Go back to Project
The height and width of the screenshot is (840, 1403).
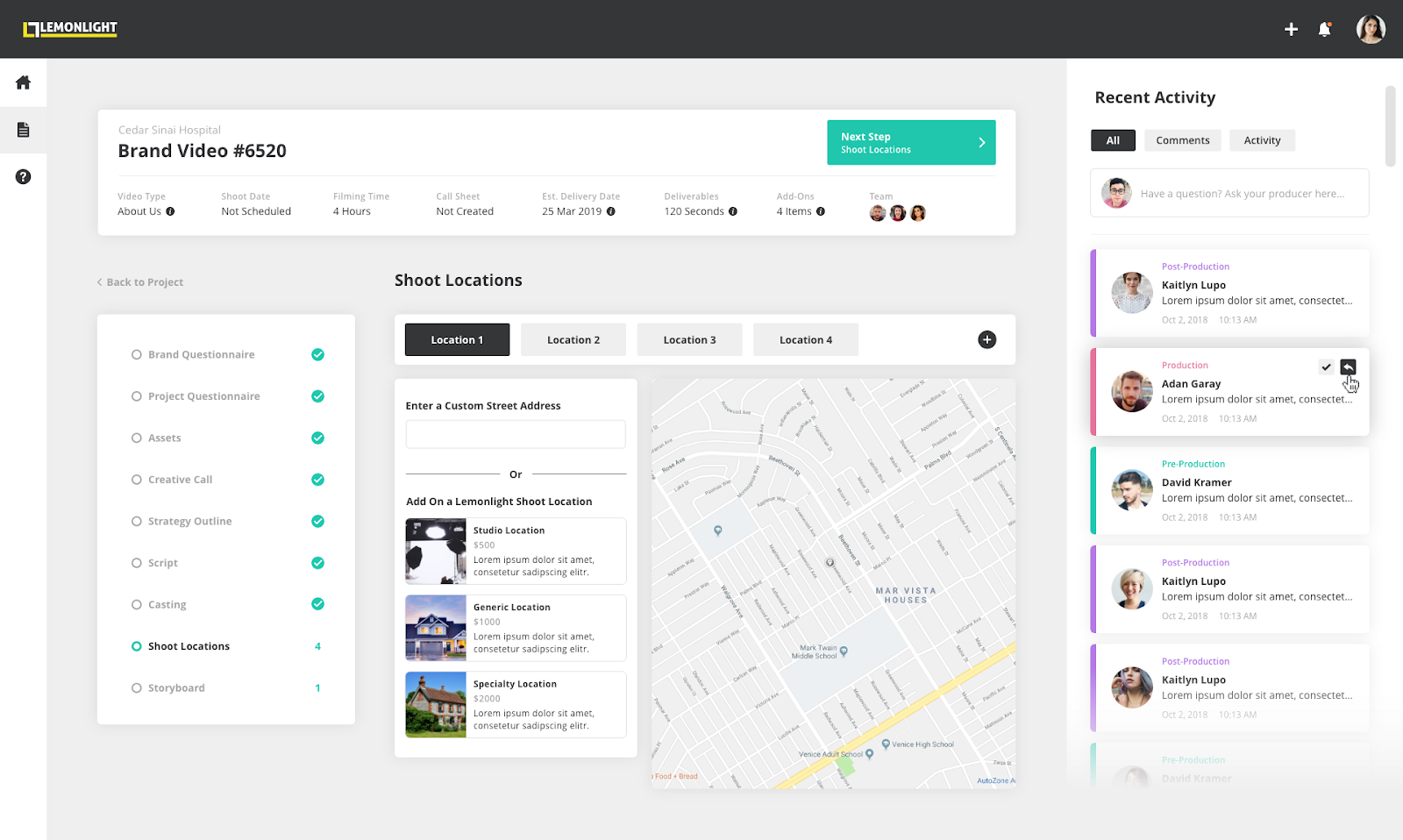tap(140, 282)
